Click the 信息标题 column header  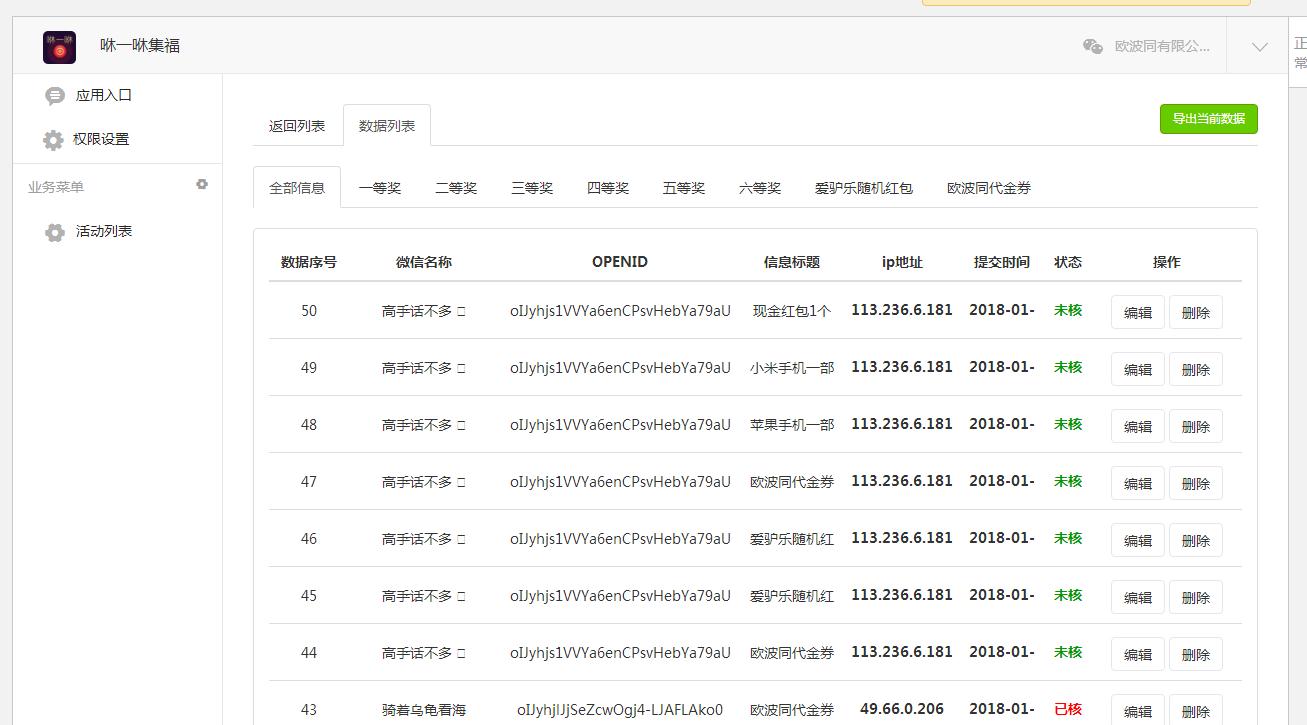[792, 262]
